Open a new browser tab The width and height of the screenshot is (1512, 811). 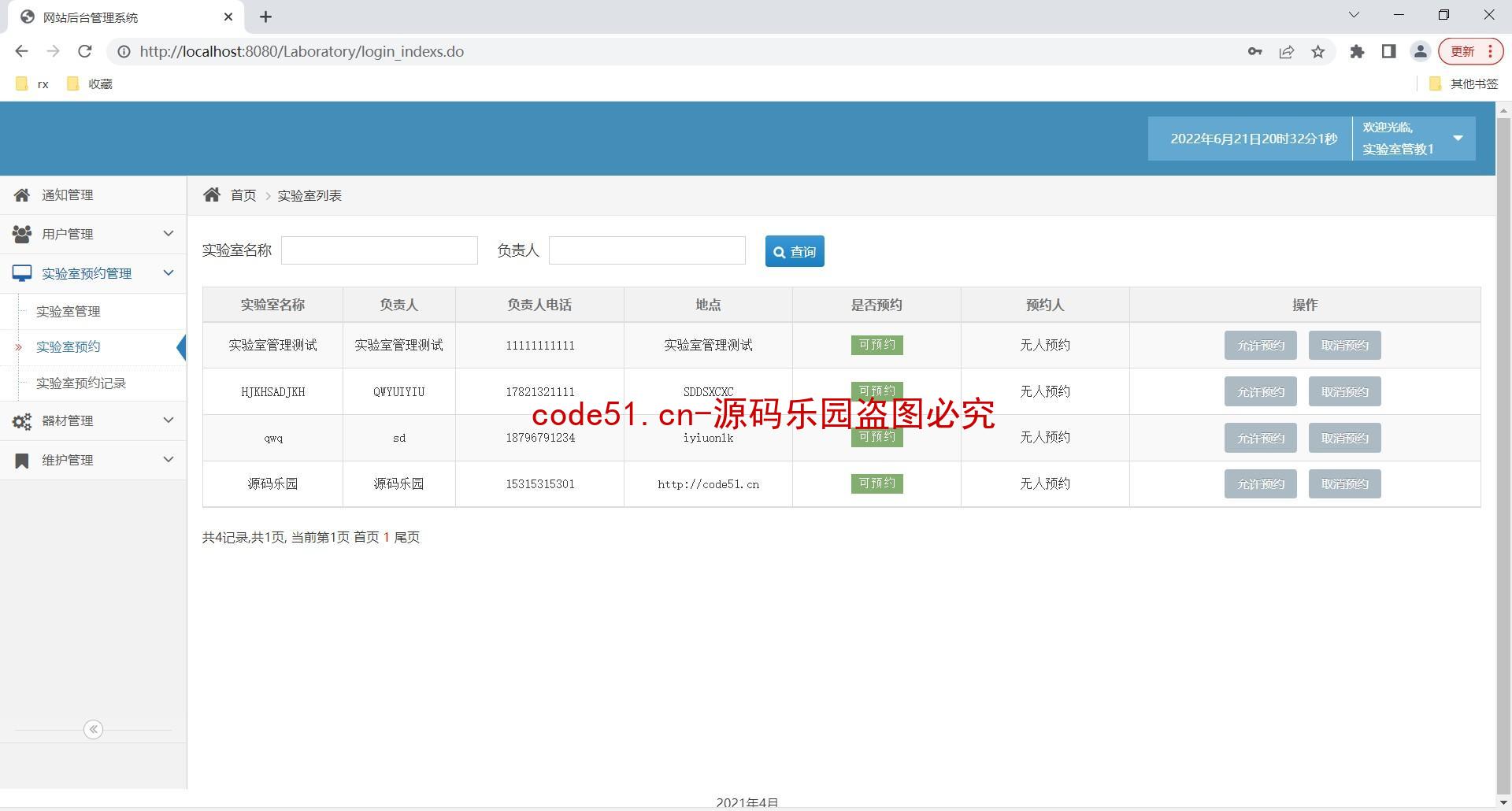point(266,17)
